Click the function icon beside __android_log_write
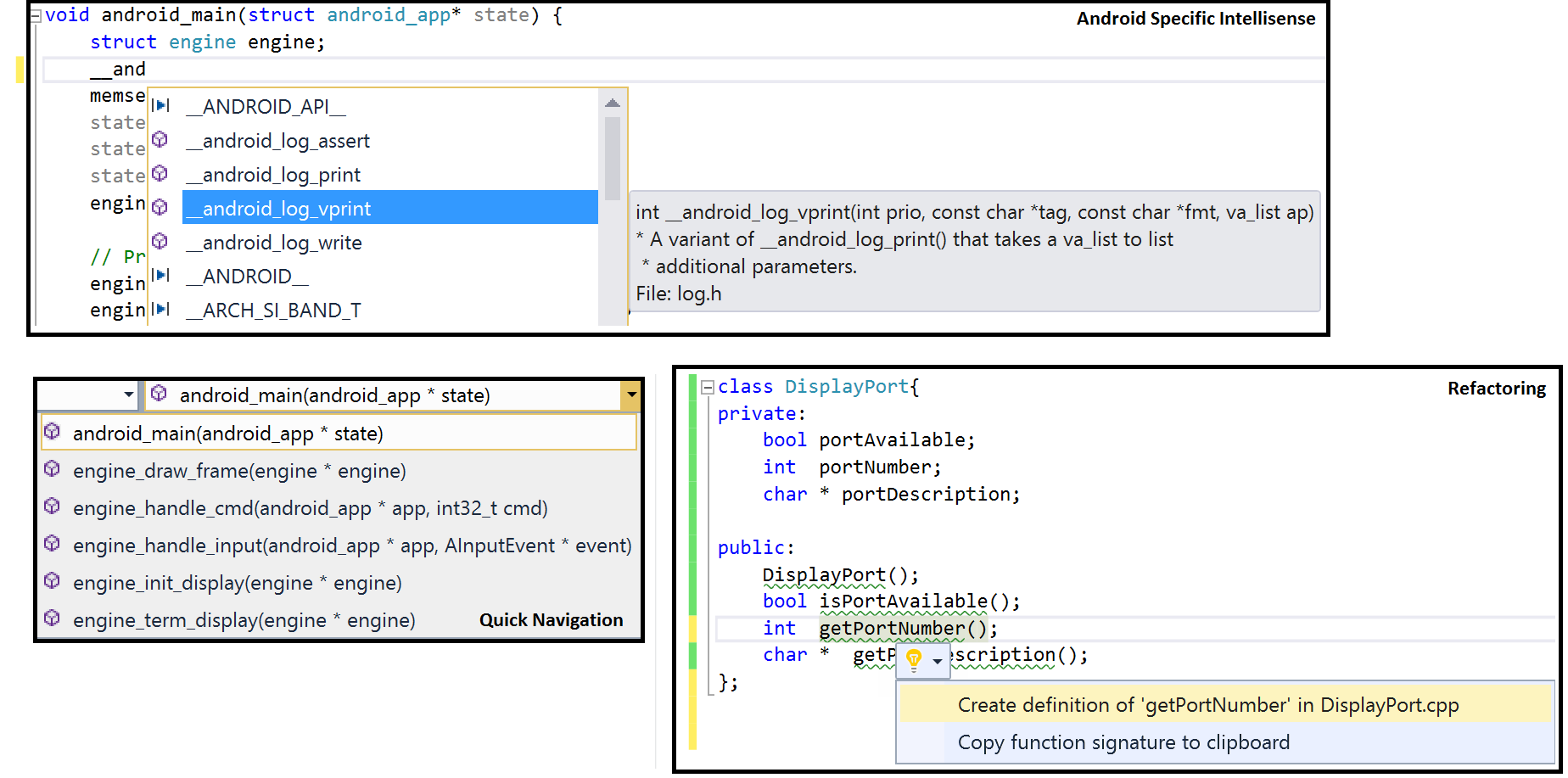 click(160, 241)
